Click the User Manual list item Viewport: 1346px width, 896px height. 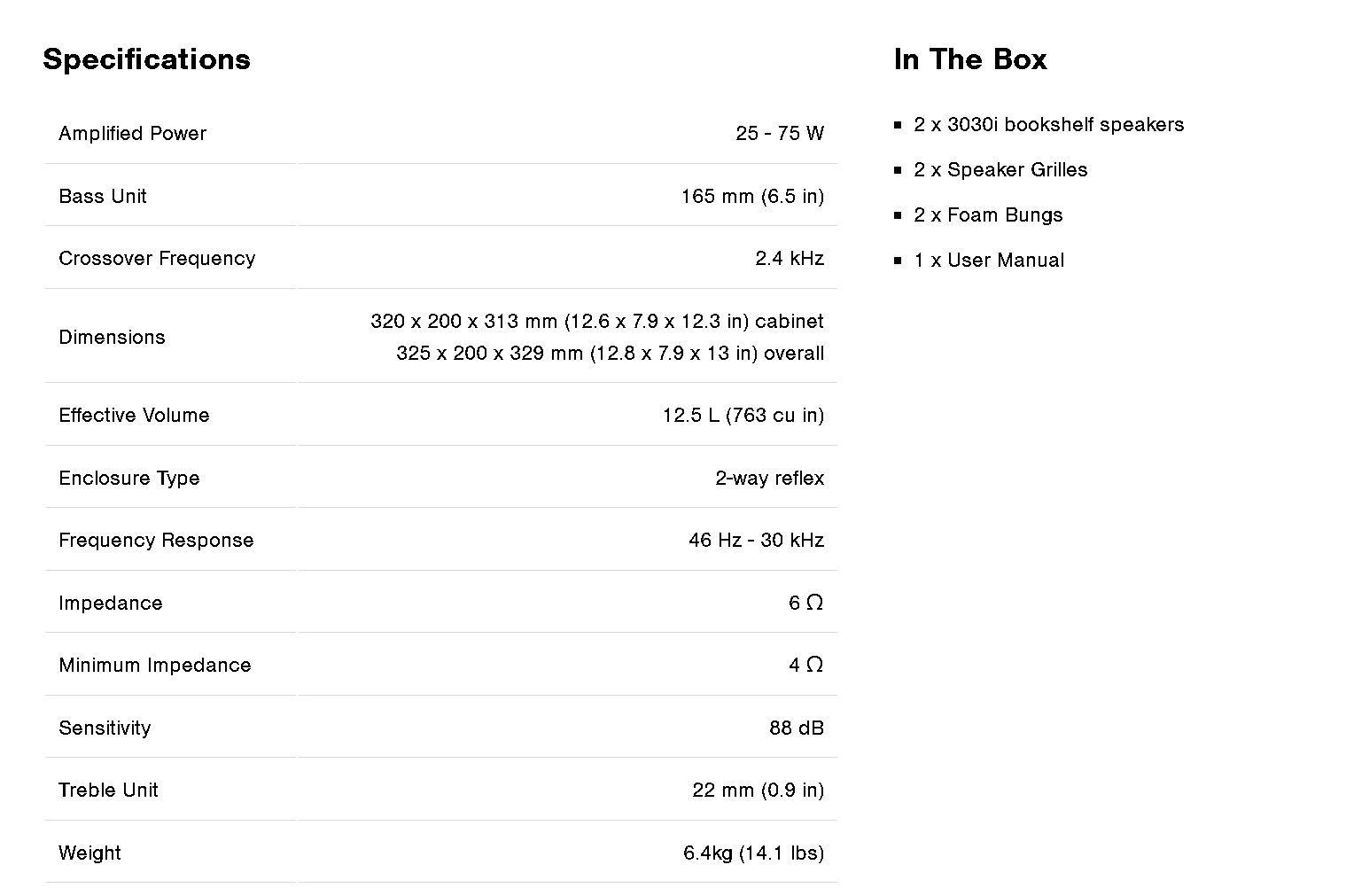[989, 260]
